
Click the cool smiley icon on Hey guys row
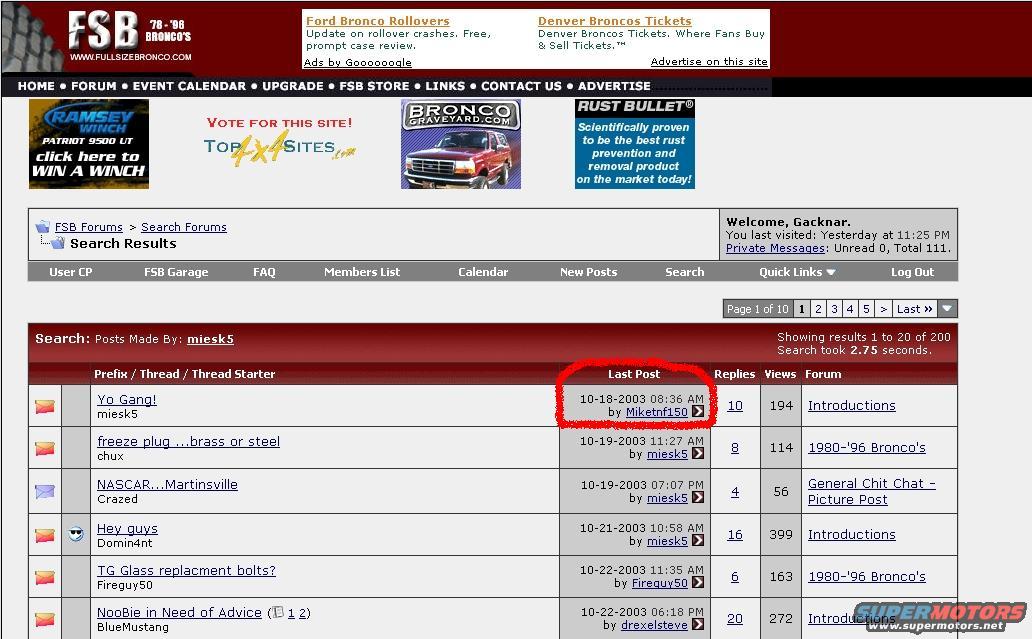pos(76,534)
